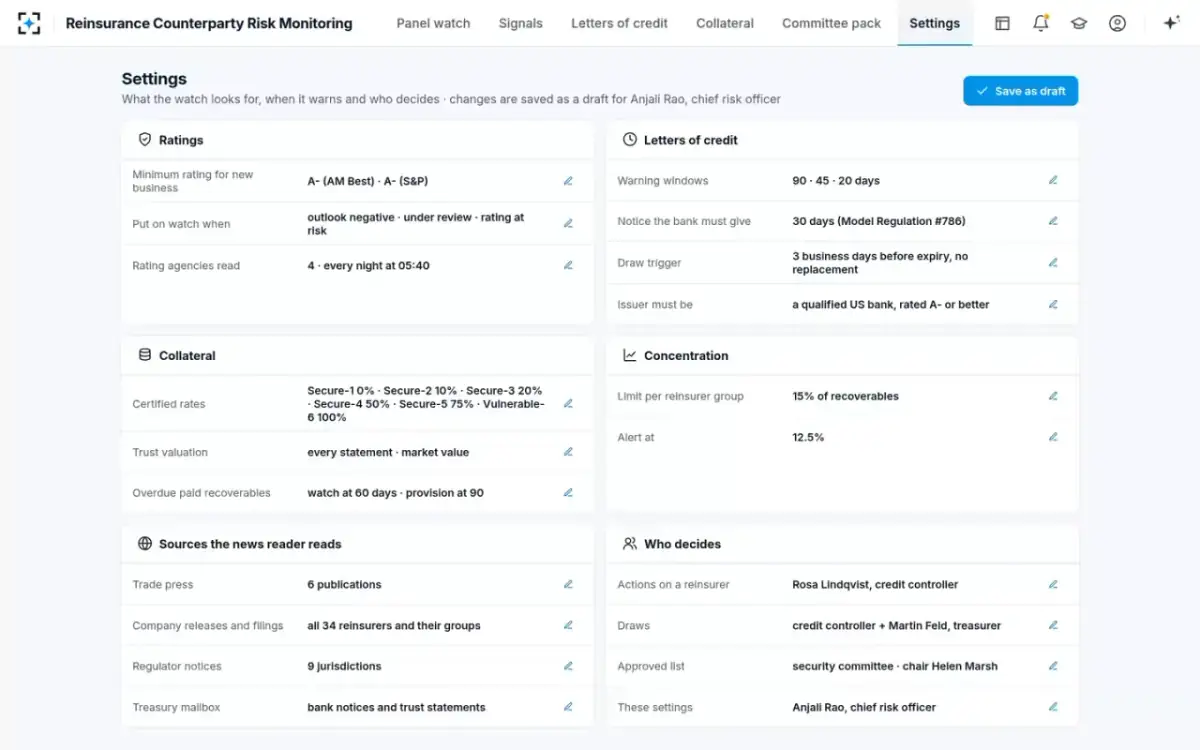Click the value "90 · 45 · 20 days"
The image size is (1200, 750).
coord(836,181)
